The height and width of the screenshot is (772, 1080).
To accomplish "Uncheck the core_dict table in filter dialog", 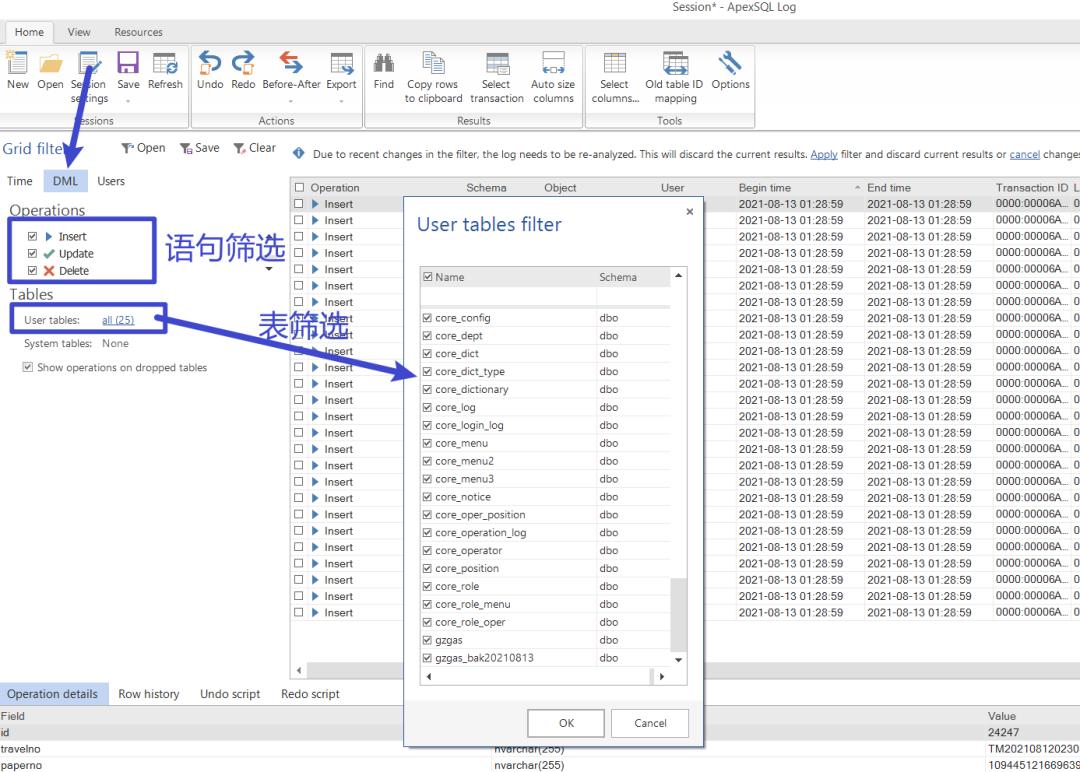I will 428,353.
